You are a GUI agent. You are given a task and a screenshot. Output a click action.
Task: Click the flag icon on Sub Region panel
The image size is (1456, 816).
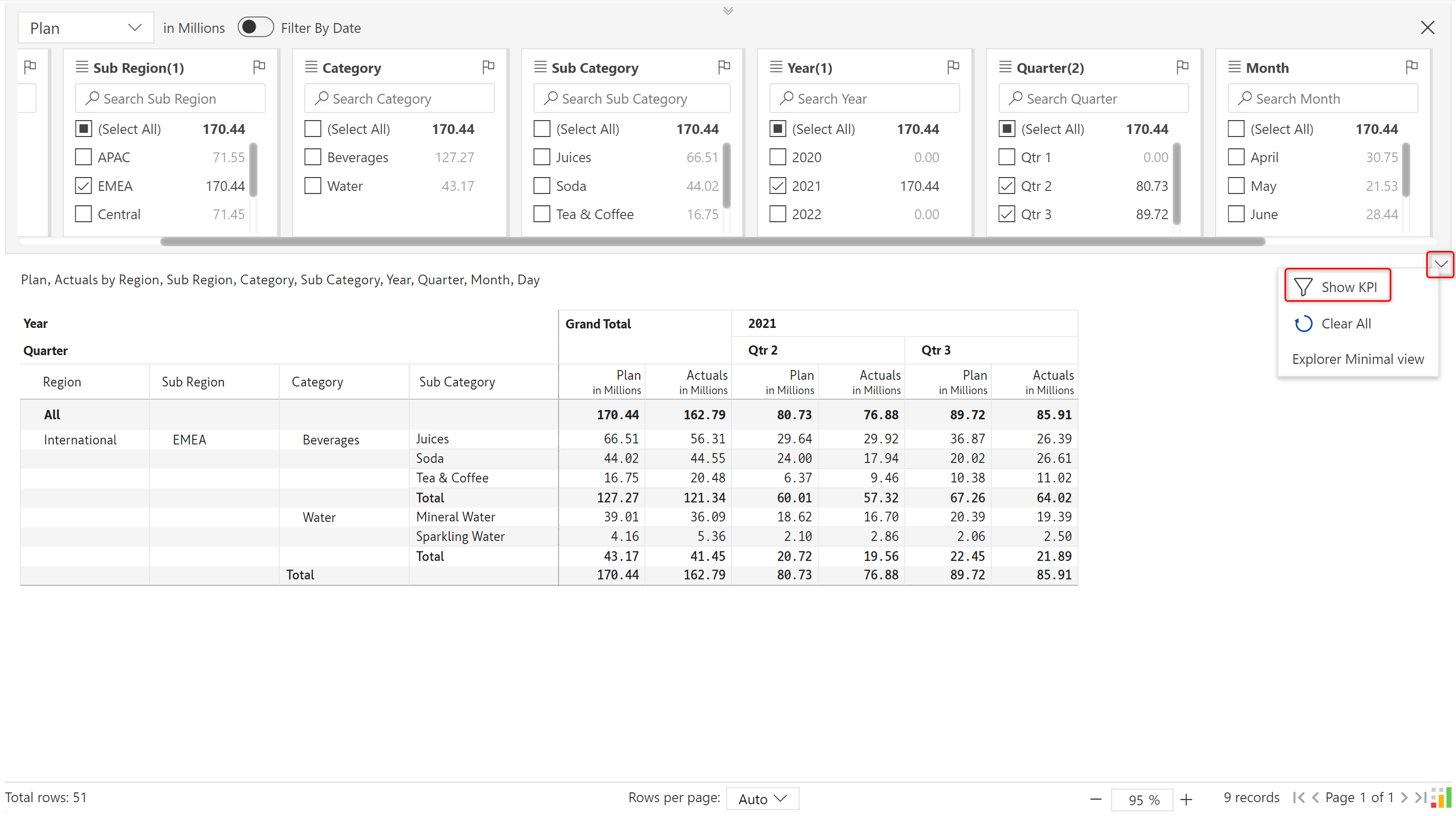pyautogui.click(x=259, y=67)
